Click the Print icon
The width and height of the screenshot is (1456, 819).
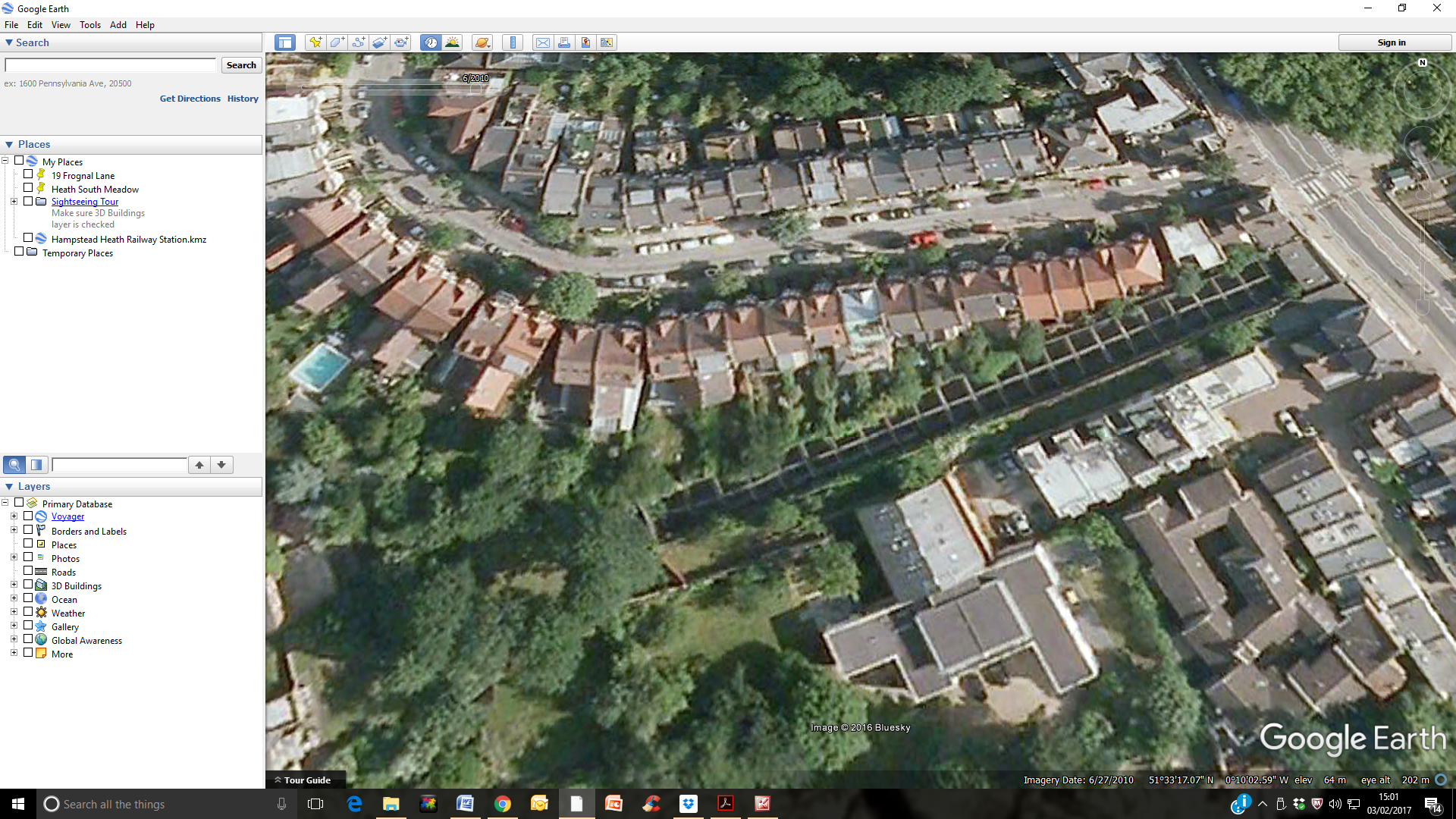tap(564, 42)
